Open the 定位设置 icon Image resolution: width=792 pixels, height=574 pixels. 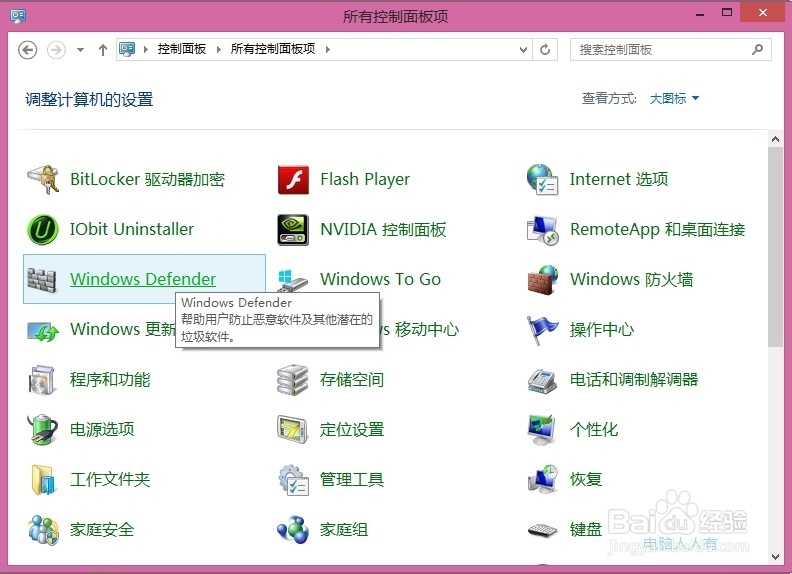(292, 429)
